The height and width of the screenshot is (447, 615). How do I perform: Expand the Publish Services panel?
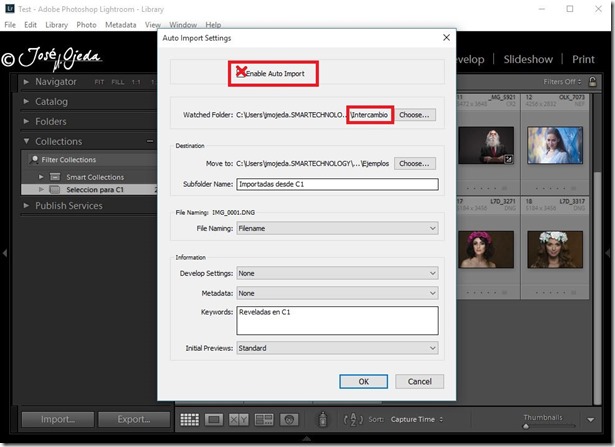(x=26, y=205)
